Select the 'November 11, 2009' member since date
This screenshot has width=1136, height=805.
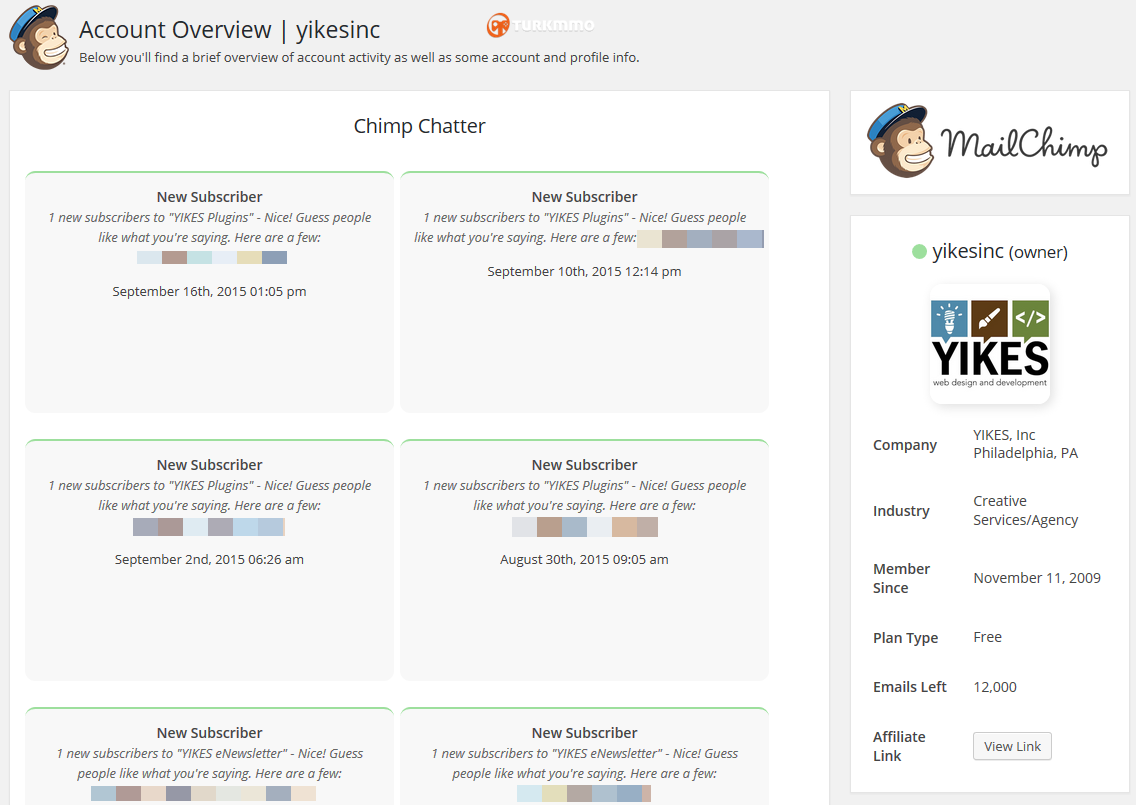pyautogui.click(x=1037, y=578)
